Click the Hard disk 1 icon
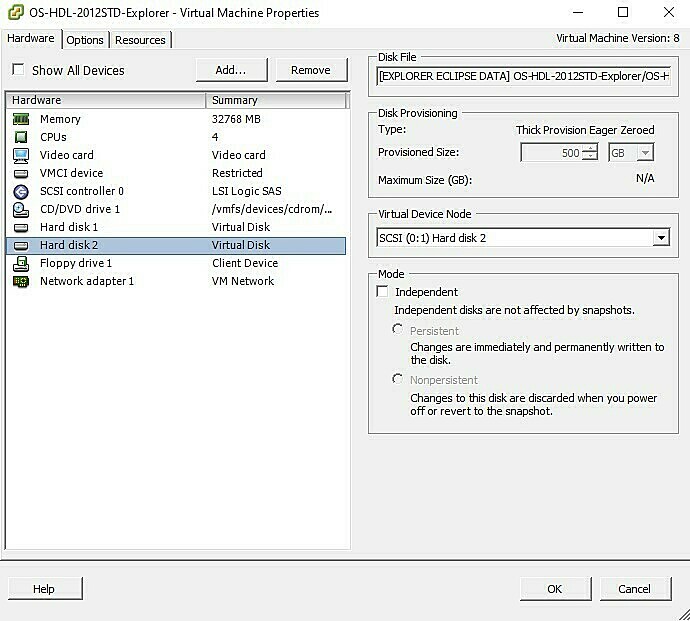The width and height of the screenshot is (690, 621). [x=21, y=228]
